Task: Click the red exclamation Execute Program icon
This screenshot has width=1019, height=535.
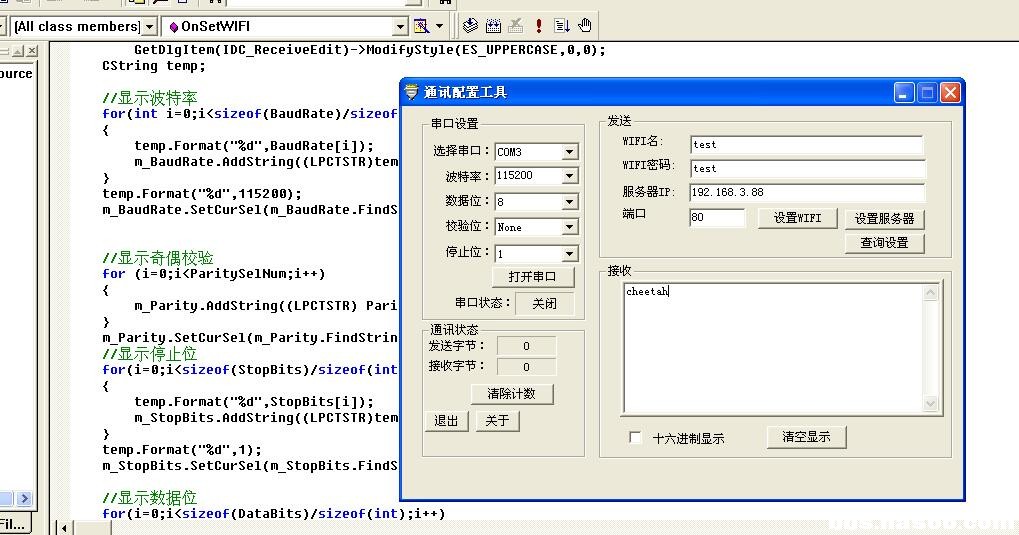Action: coord(539,26)
